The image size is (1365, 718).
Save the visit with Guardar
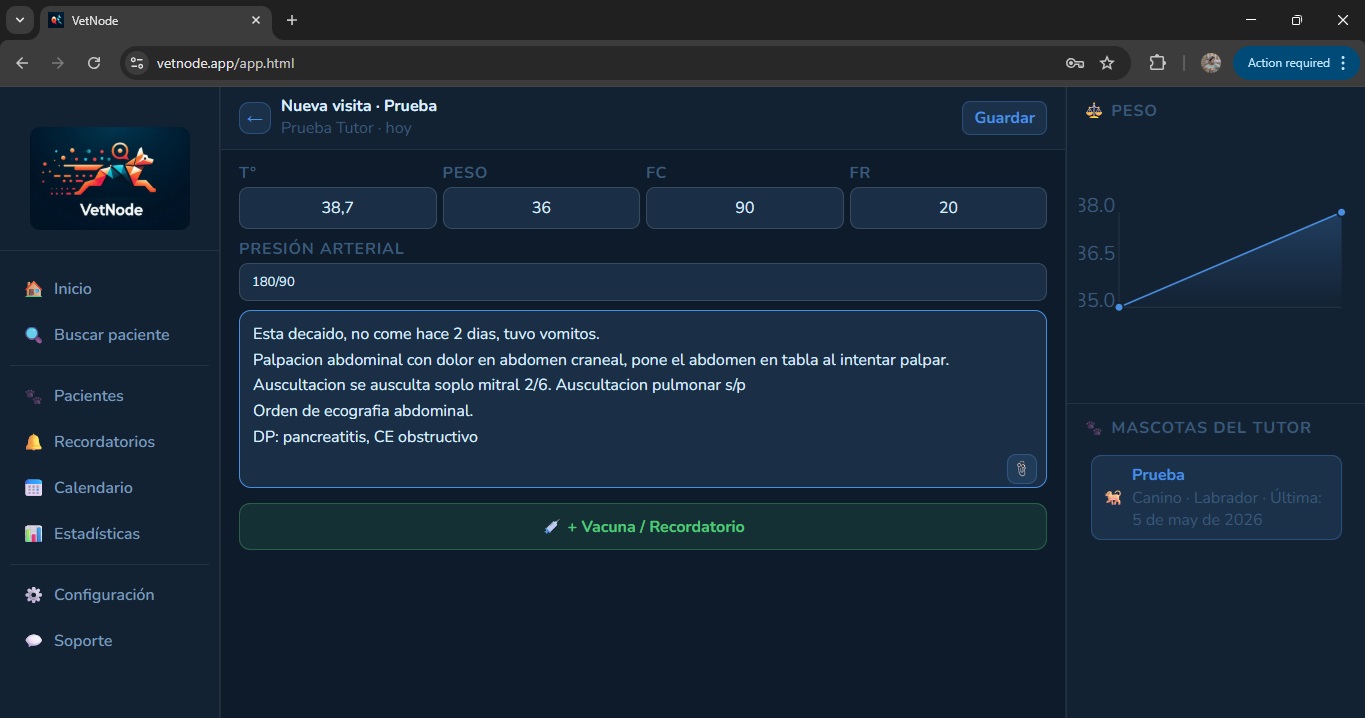(1004, 118)
